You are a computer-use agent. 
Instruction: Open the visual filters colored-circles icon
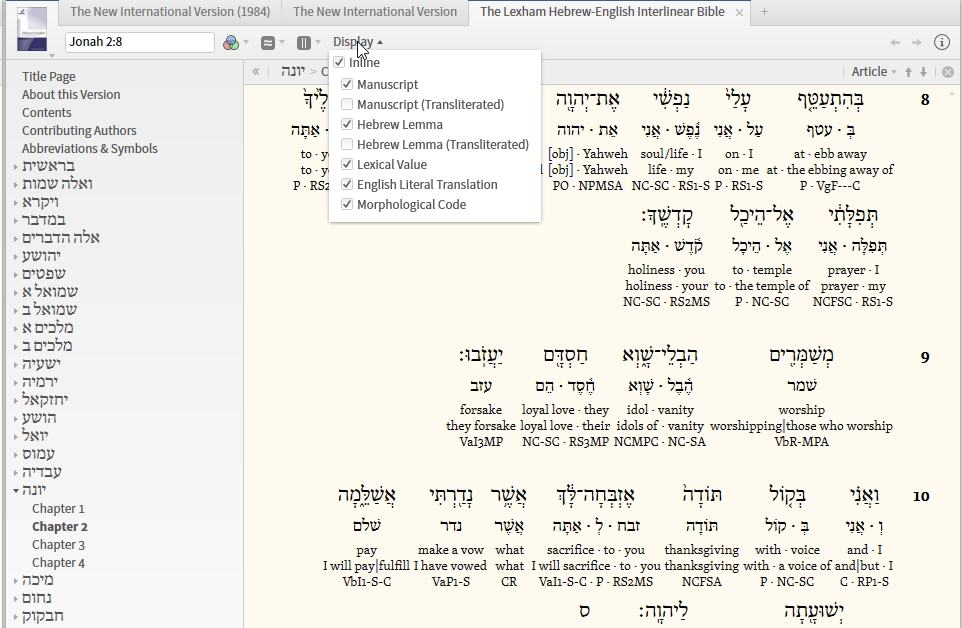[x=231, y=42]
